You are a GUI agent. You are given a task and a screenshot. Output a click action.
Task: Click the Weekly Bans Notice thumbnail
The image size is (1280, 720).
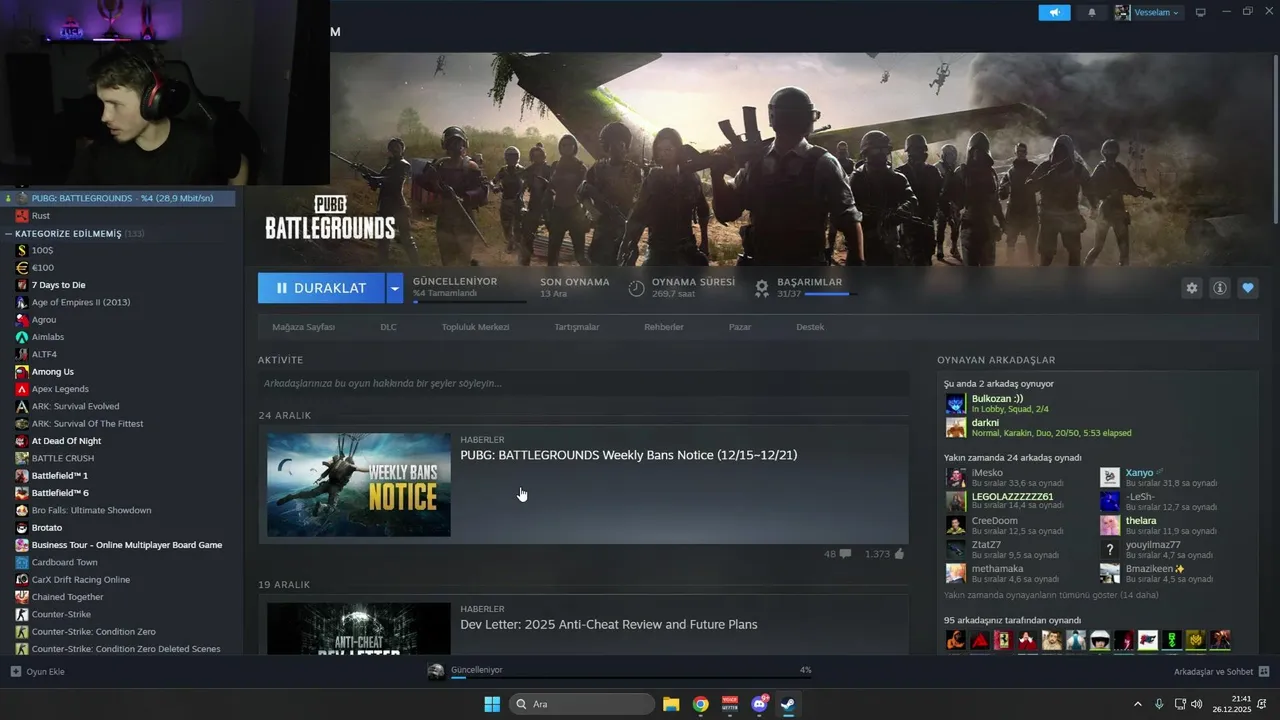358,484
